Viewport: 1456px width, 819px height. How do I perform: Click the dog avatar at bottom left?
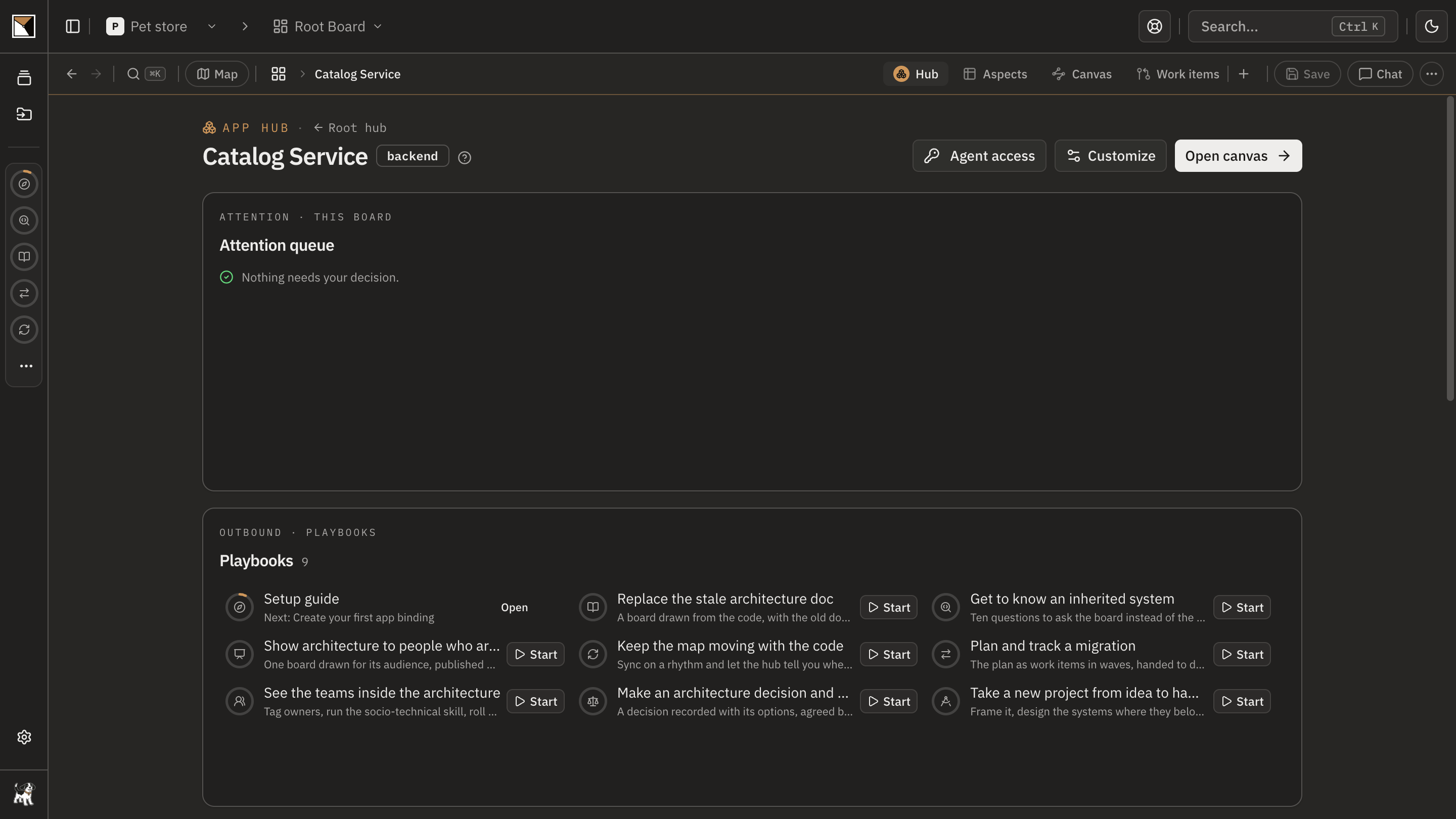click(24, 794)
